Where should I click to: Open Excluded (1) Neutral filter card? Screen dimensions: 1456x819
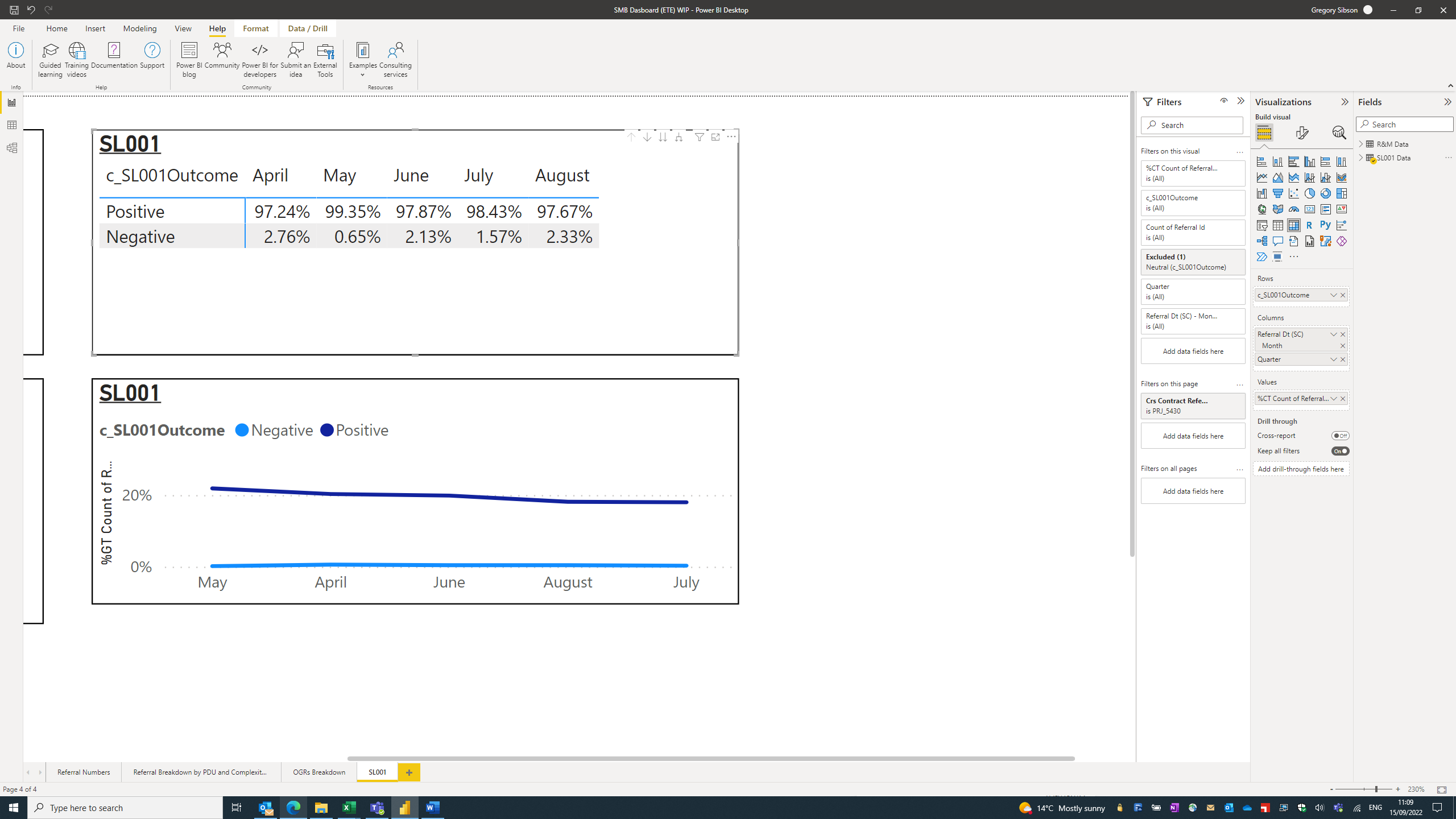[1193, 262]
